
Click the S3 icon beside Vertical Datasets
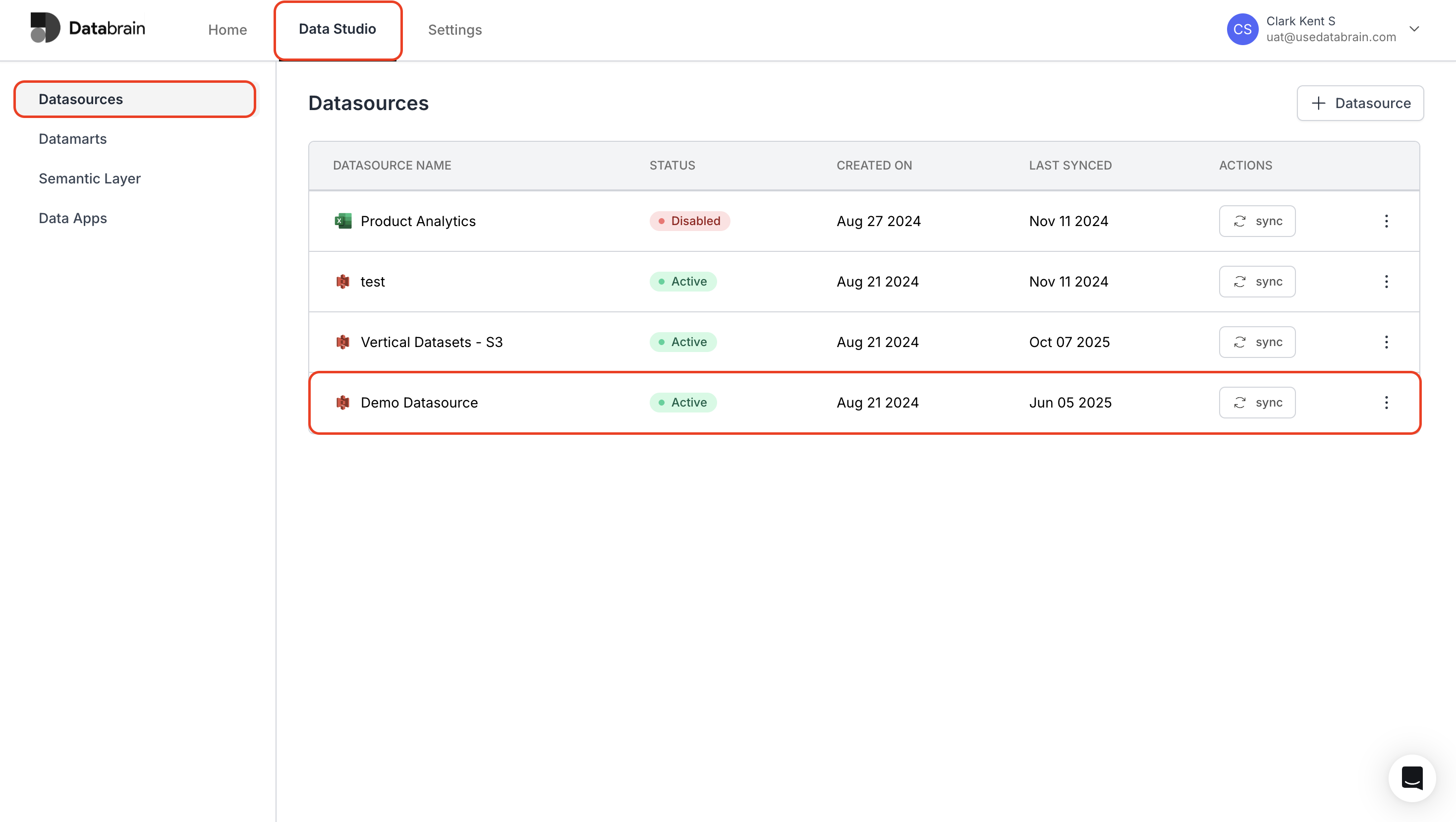click(342, 342)
